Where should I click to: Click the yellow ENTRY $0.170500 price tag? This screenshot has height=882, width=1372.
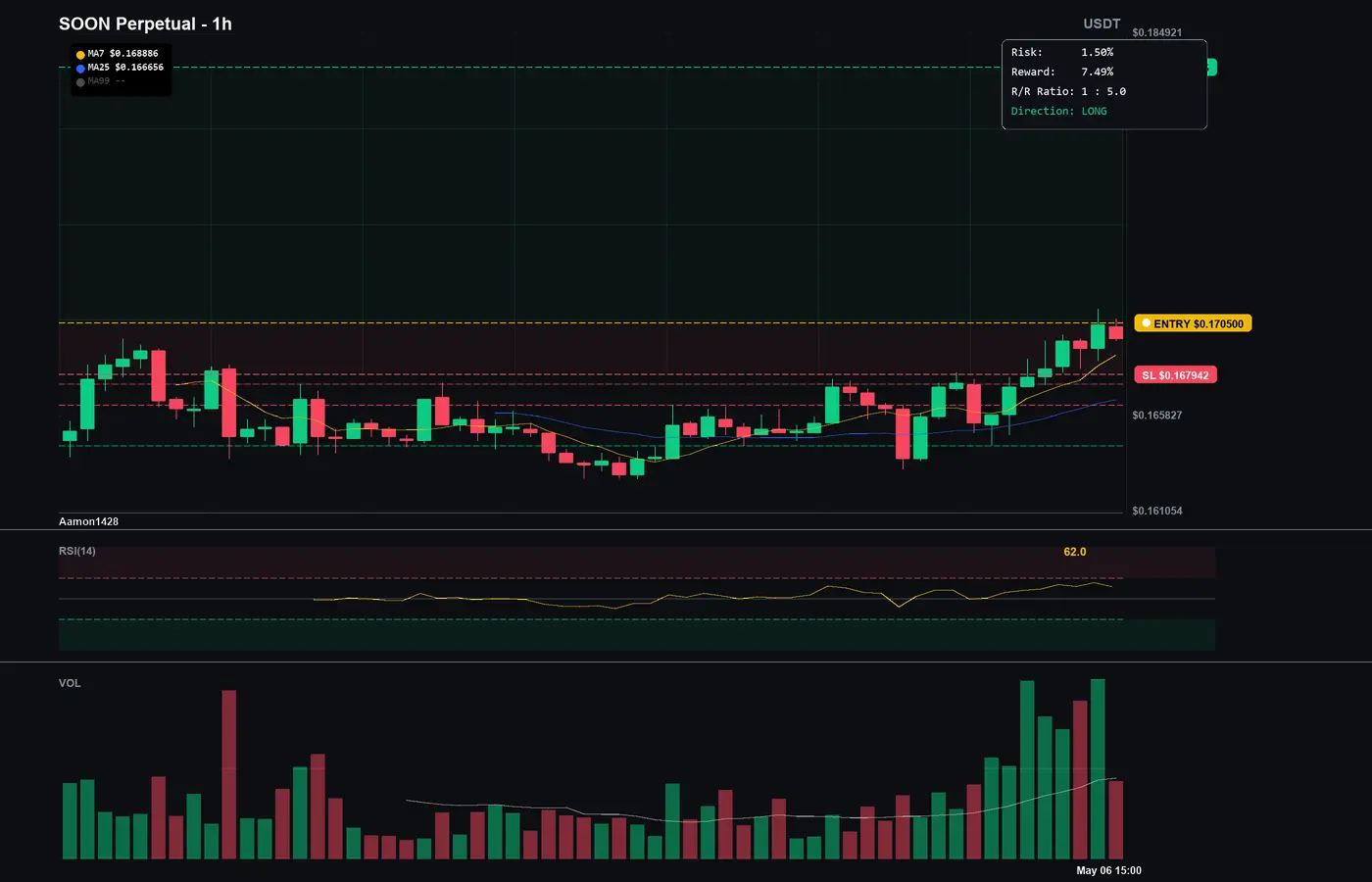tap(1193, 323)
